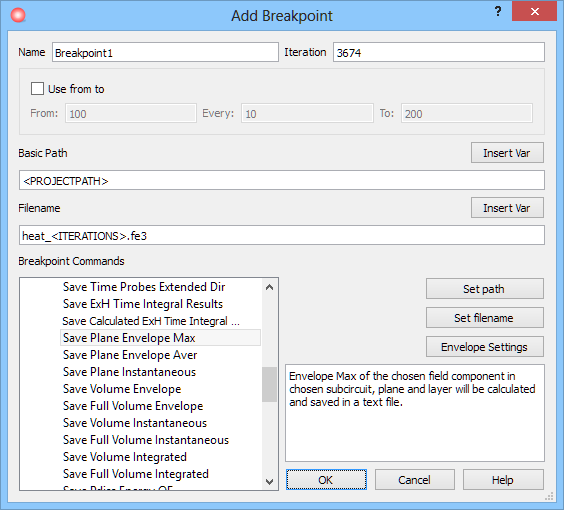Pick Save Plane Instantaneous
The height and width of the screenshot is (510, 564).
pyautogui.click(x=129, y=372)
